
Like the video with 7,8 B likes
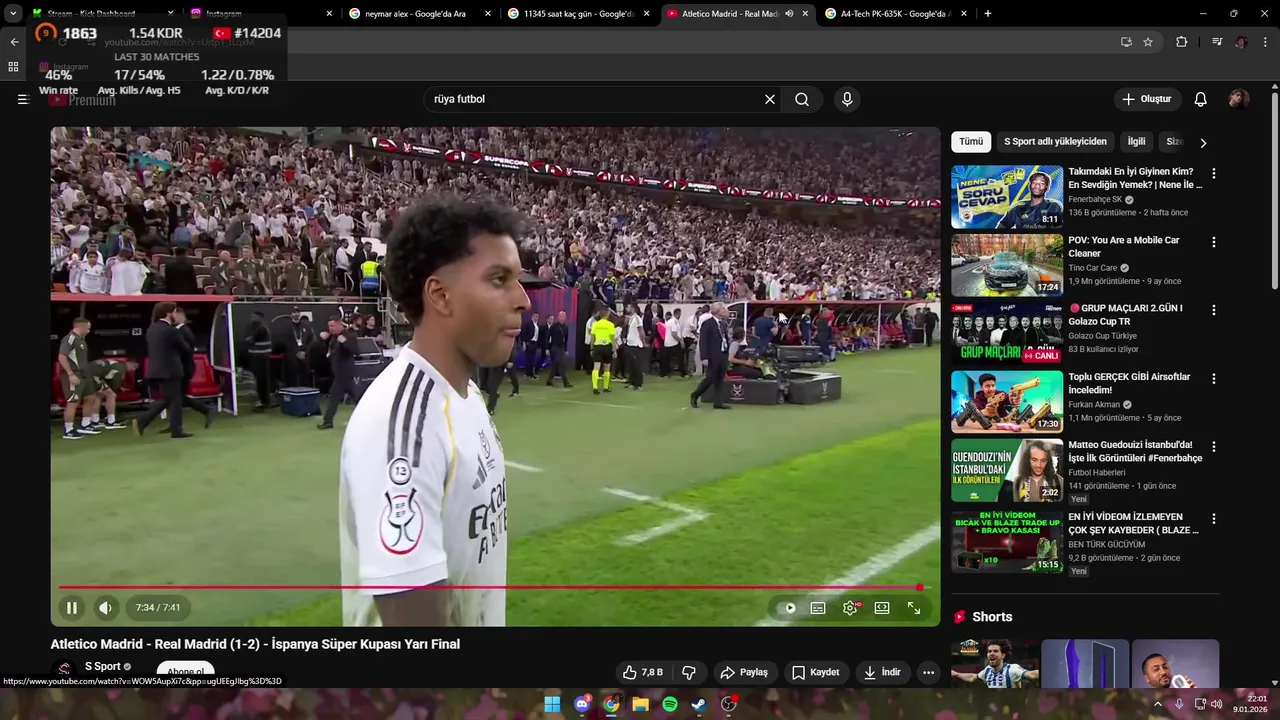[642, 673]
